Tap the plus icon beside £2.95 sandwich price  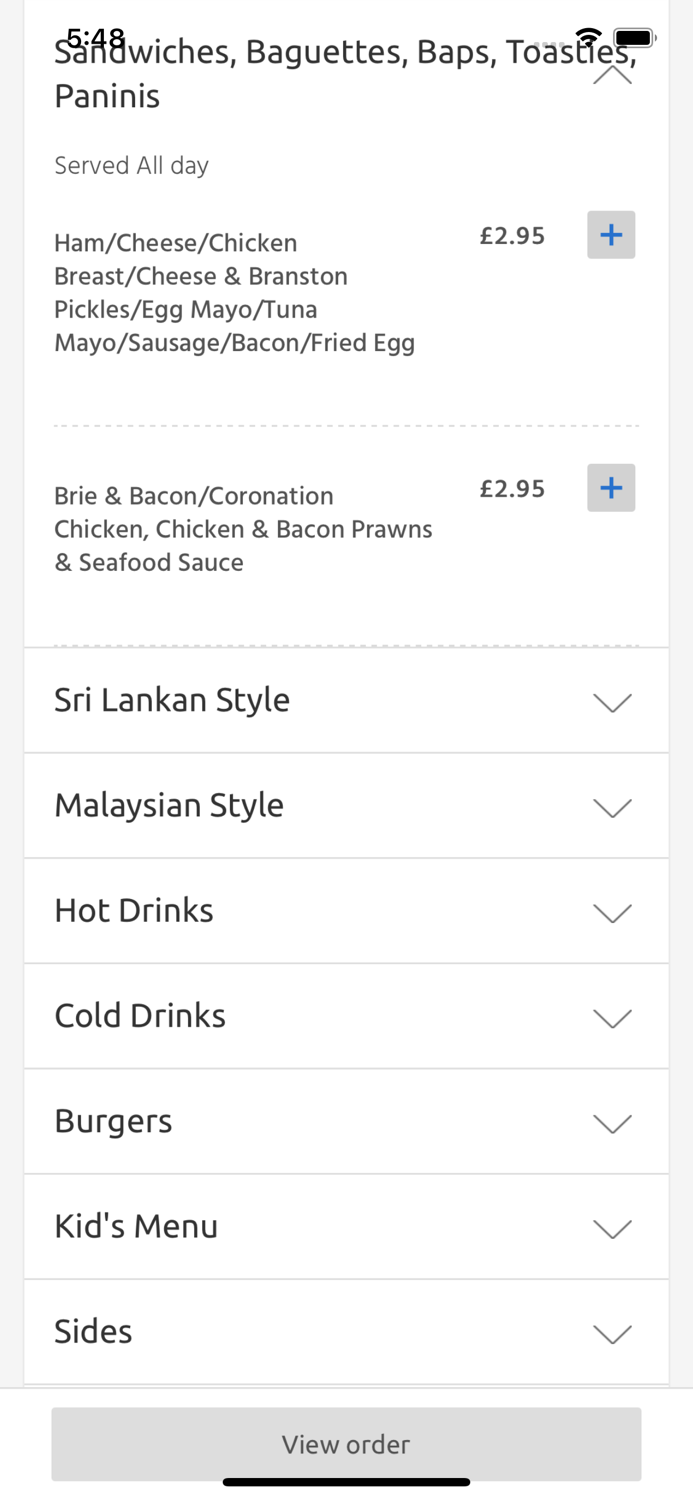(611, 235)
